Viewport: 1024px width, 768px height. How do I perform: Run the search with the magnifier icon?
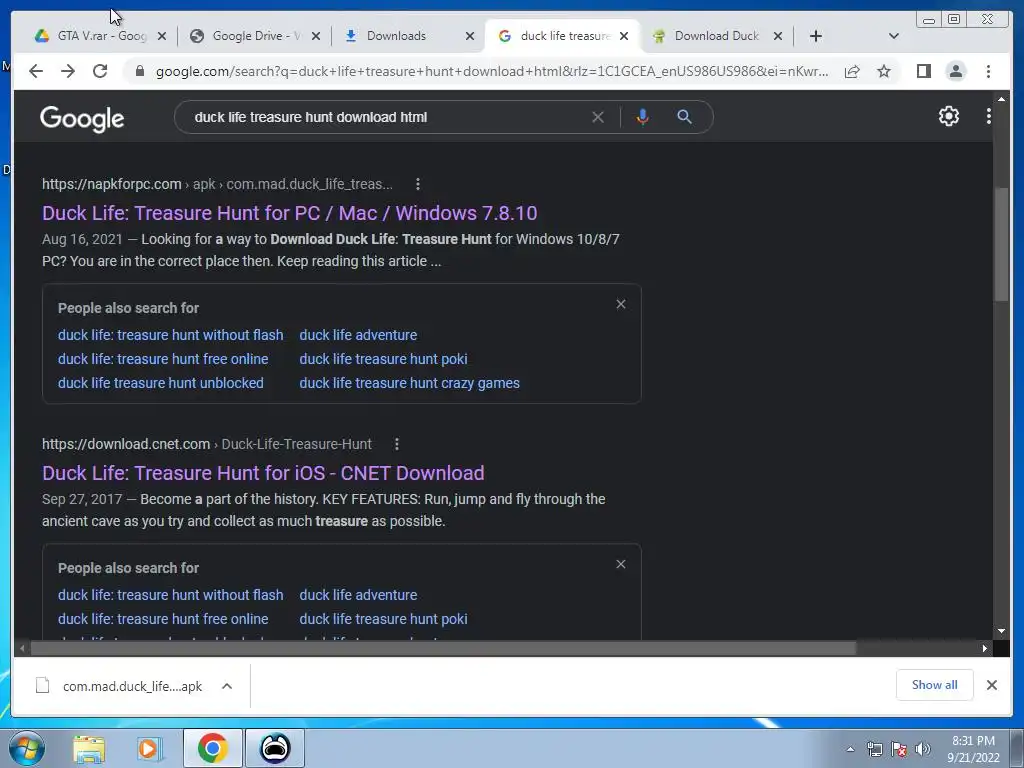pos(684,117)
